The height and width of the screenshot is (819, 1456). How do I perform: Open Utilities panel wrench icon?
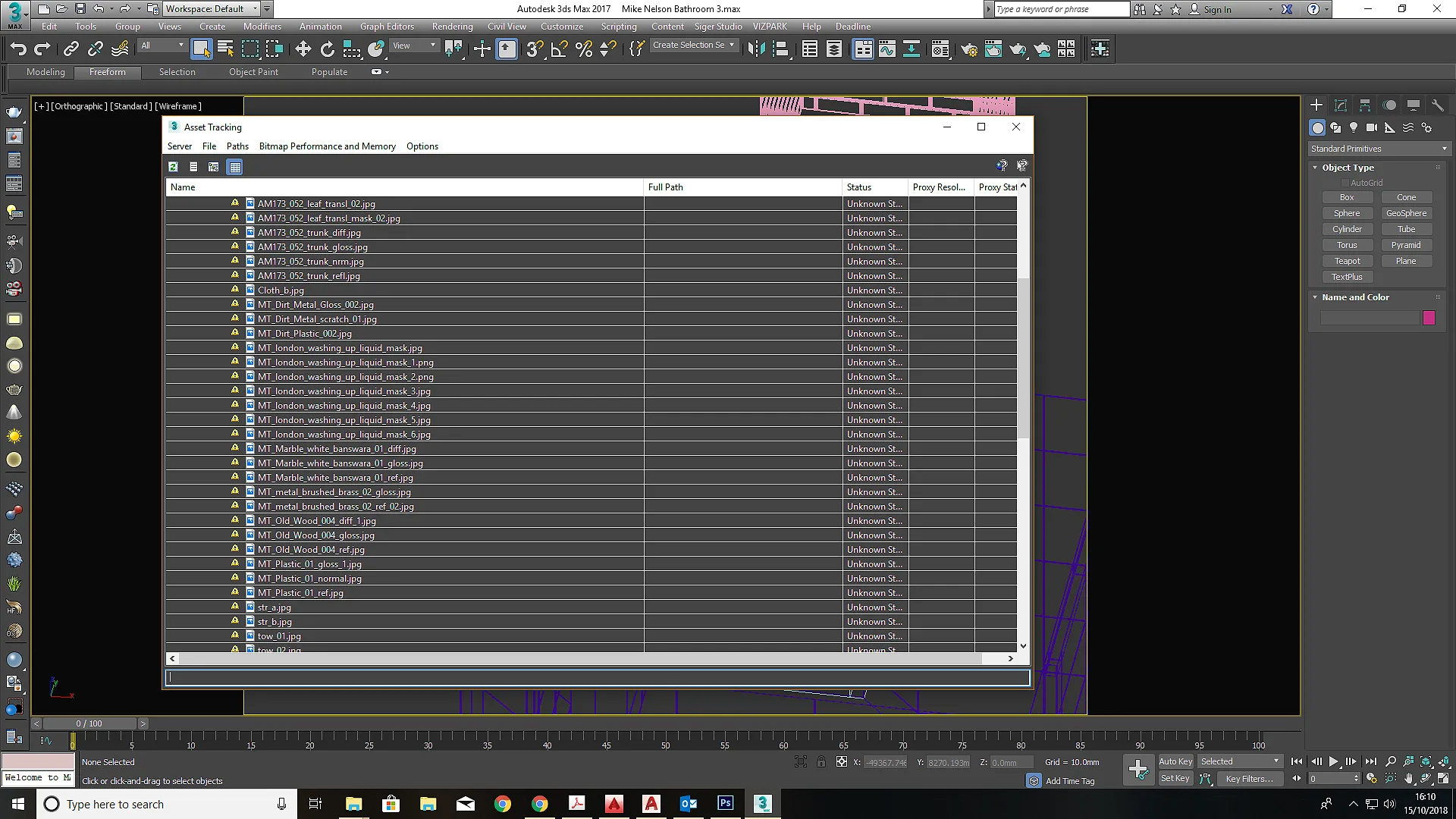tap(1437, 105)
